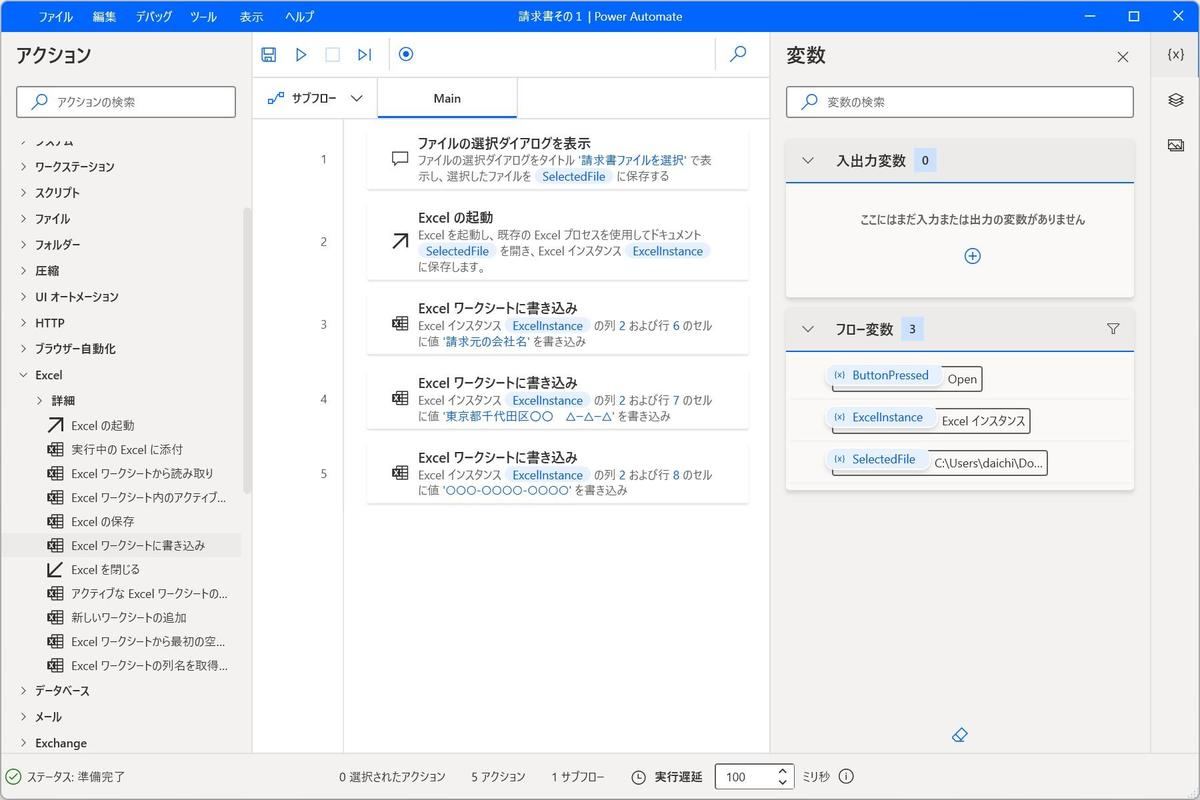Decrease run delay with down stepper arrow
The image size is (1200, 800).
[783, 783]
